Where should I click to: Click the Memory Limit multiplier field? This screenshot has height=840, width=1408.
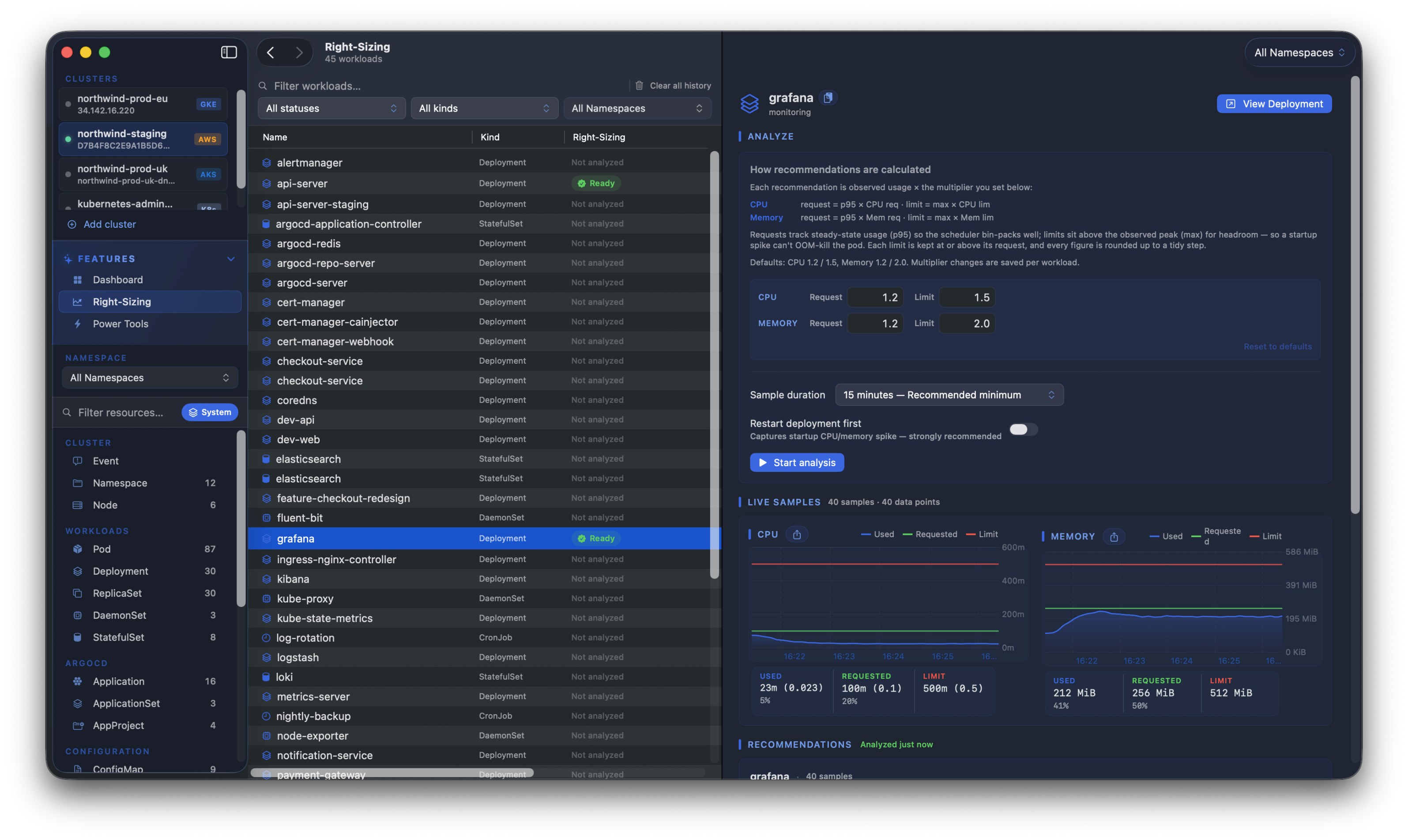[967, 323]
